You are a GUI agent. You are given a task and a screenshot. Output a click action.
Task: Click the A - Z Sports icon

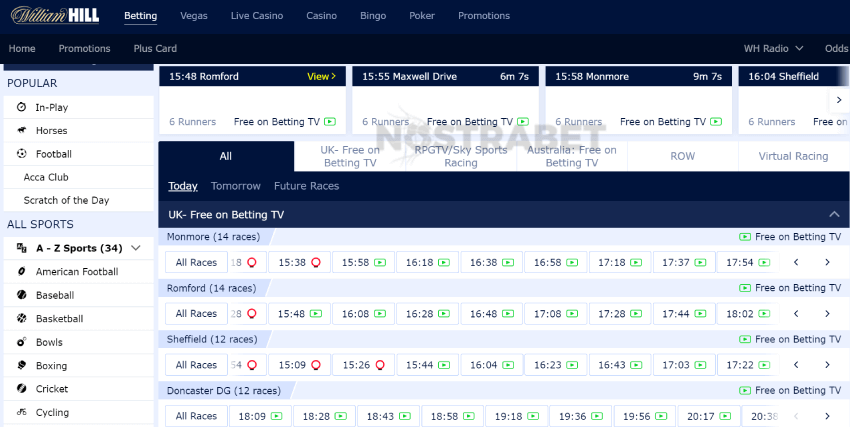coord(22,248)
